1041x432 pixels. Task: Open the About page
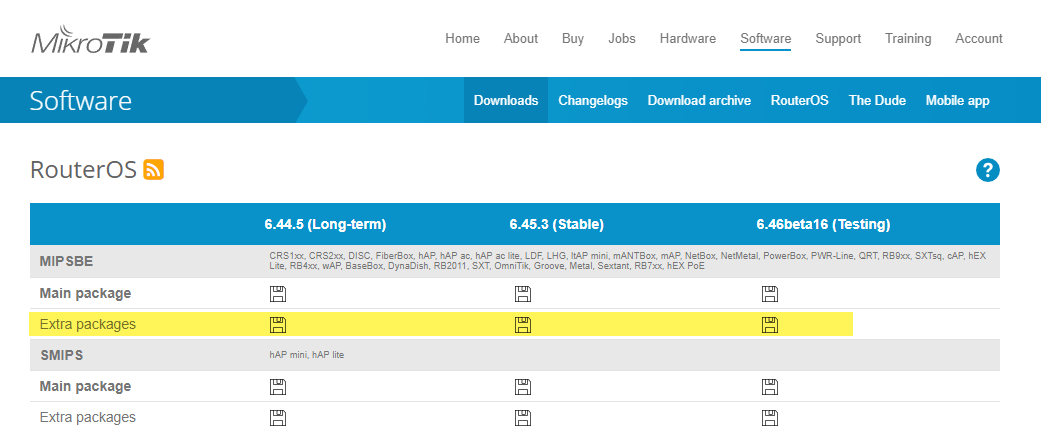(x=520, y=38)
